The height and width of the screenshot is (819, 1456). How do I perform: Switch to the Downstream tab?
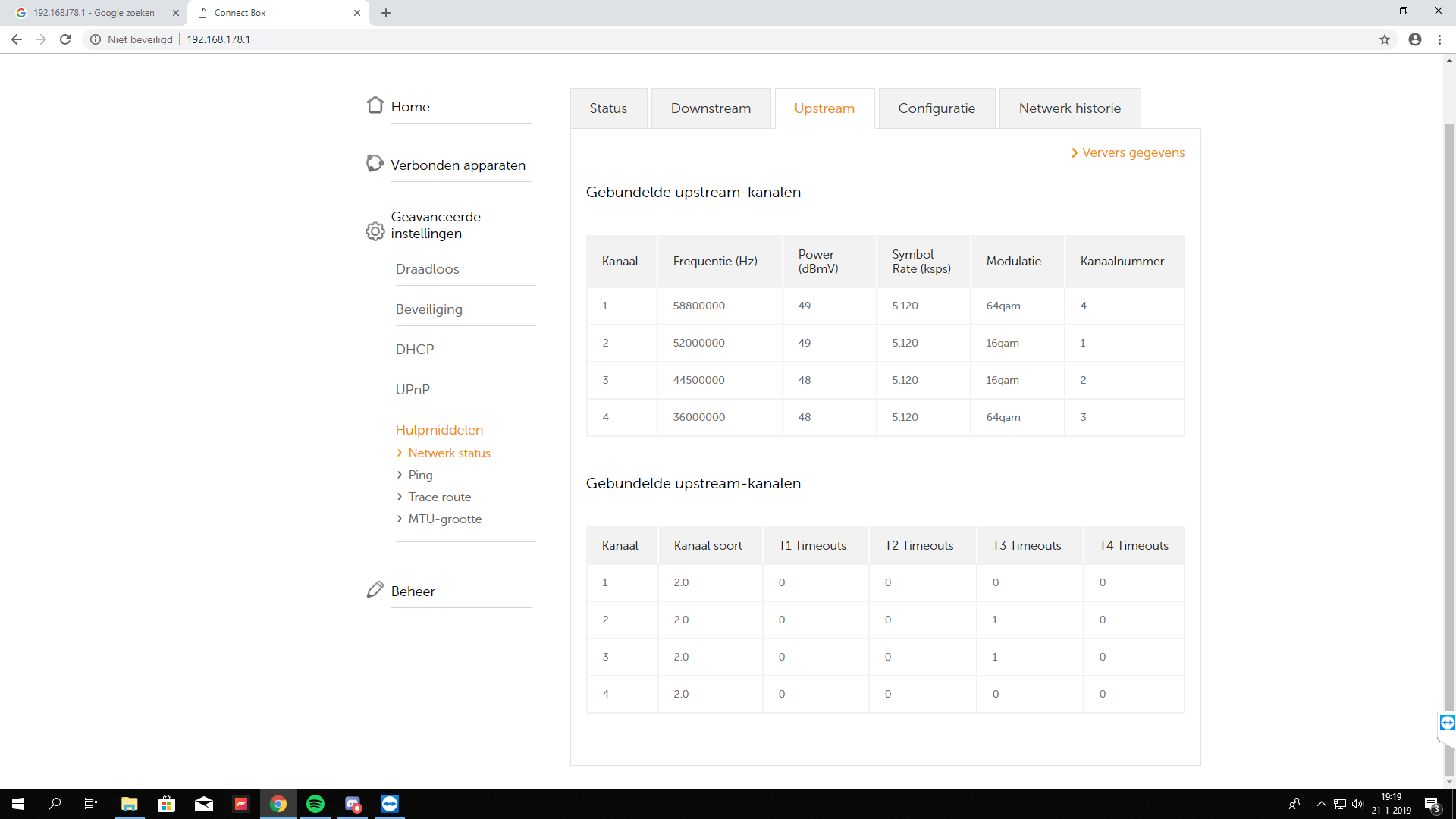tap(711, 108)
